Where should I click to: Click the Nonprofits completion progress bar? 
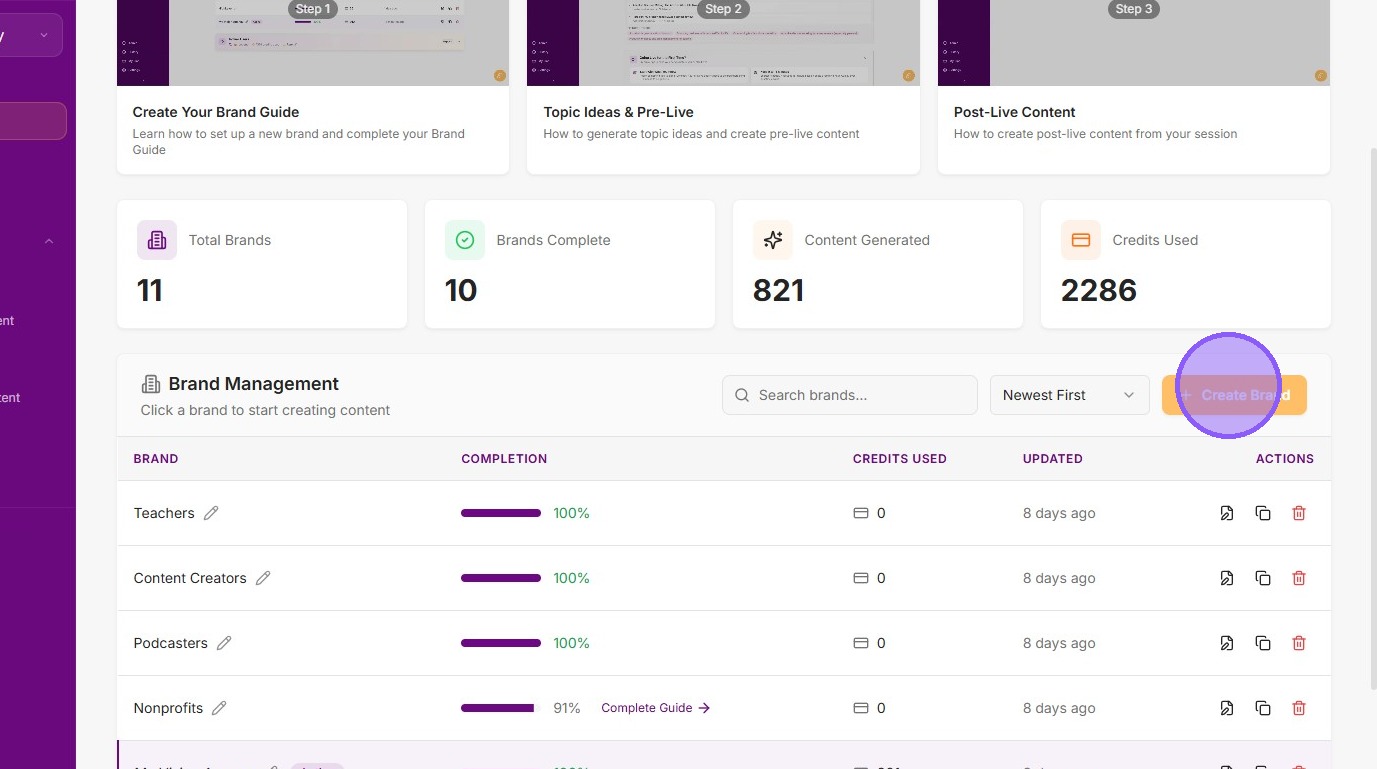pyautogui.click(x=501, y=708)
